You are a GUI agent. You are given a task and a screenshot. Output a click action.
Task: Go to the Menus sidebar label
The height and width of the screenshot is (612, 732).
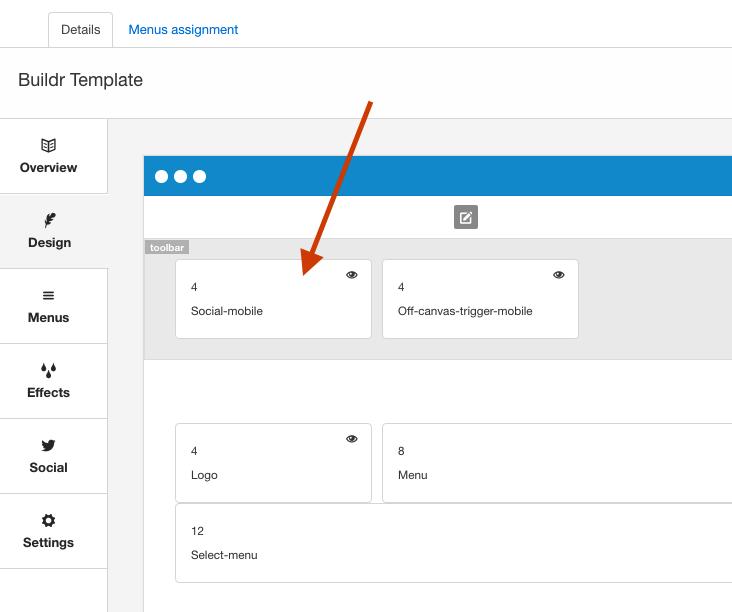click(49, 318)
